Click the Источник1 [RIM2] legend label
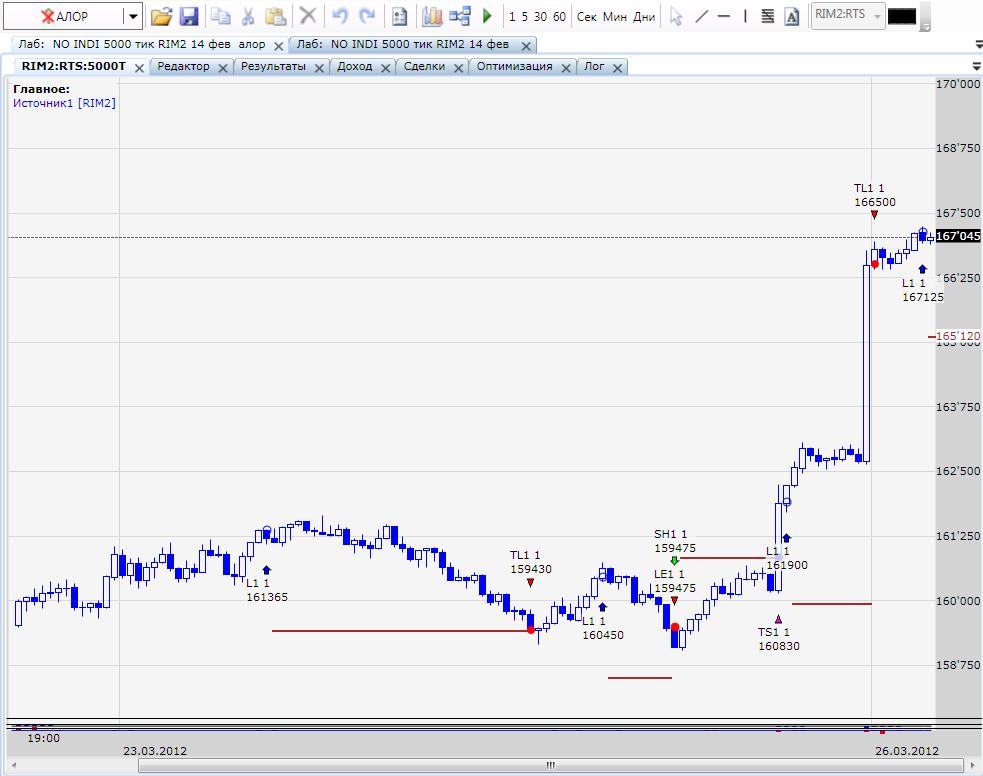The width and height of the screenshot is (983, 776). [64, 103]
